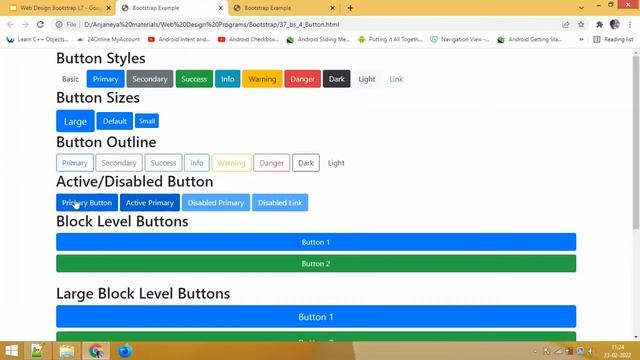Click the blue Primary style button

tap(105, 79)
